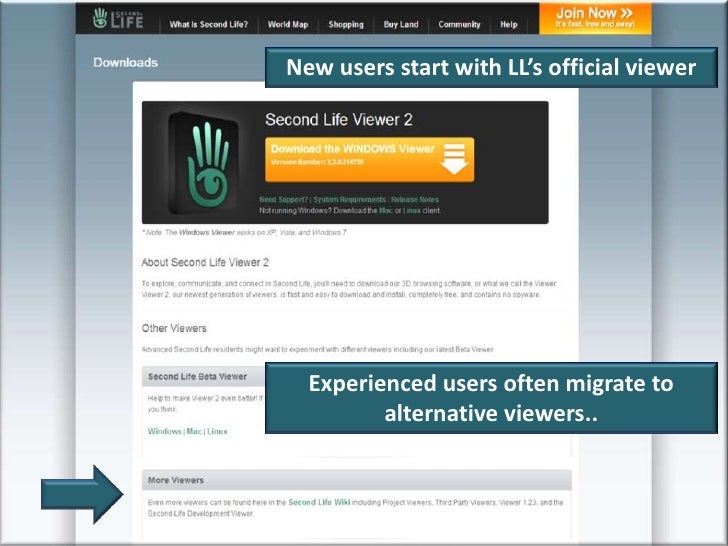The image size is (728, 546).
Task: Click the Downloads page heading
Action: [x=125, y=63]
